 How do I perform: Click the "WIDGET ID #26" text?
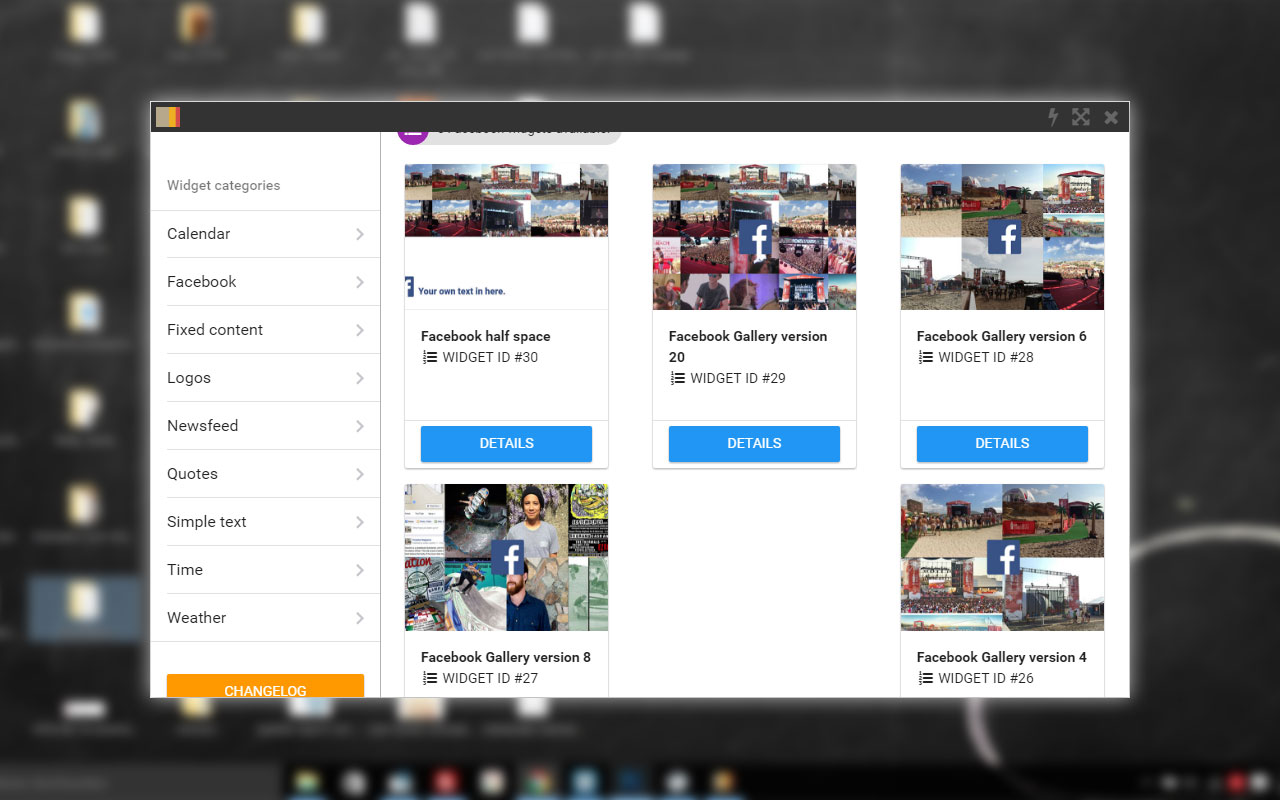pyautogui.click(x=986, y=678)
